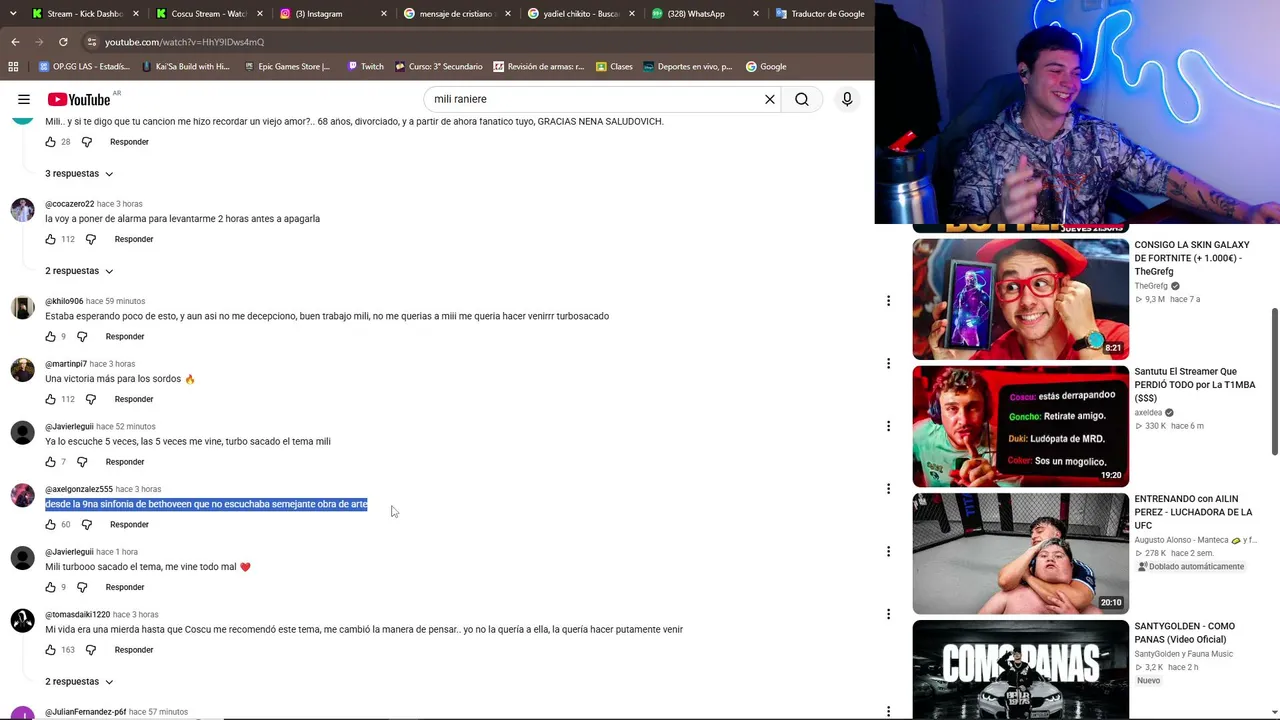
Task: Open the axeldea channel name
Action: [x=1148, y=412]
